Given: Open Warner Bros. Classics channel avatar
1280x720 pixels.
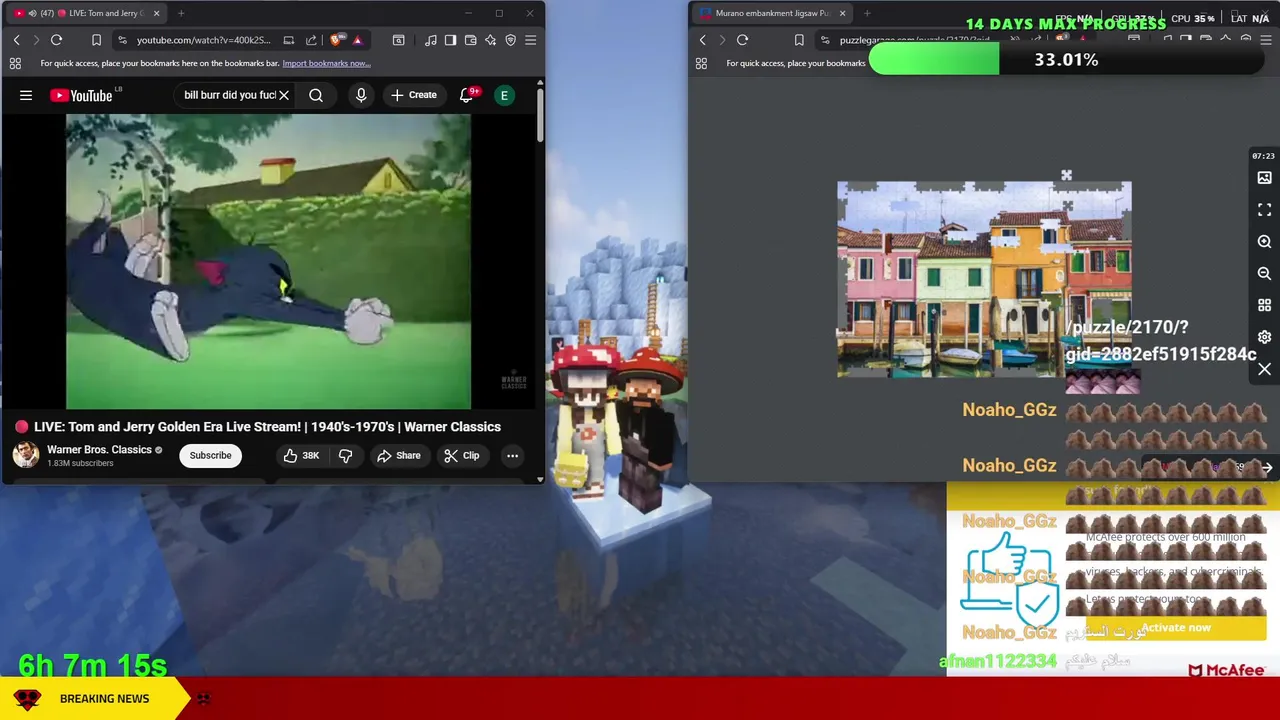Looking at the screenshot, I should [26, 455].
